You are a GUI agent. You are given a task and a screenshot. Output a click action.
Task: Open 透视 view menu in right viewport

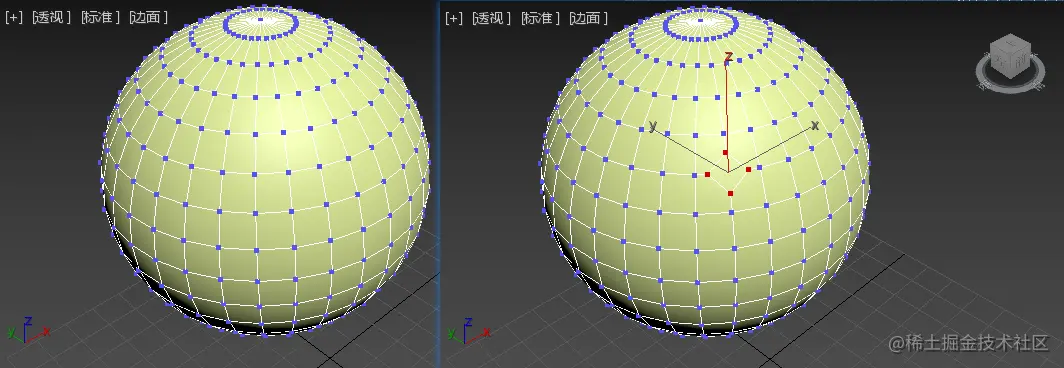coord(491,18)
